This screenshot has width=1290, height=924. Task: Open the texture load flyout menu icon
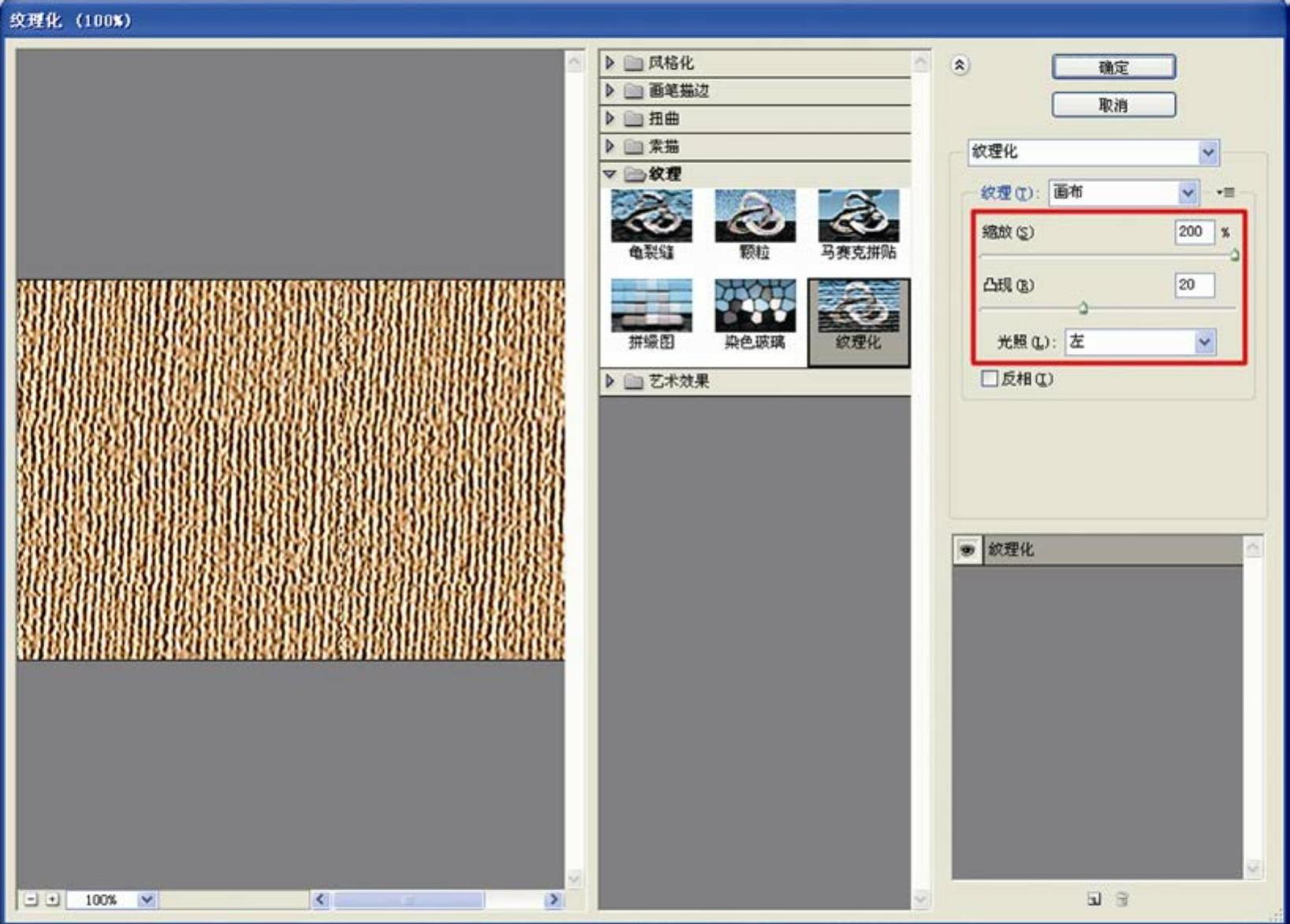1225,192
